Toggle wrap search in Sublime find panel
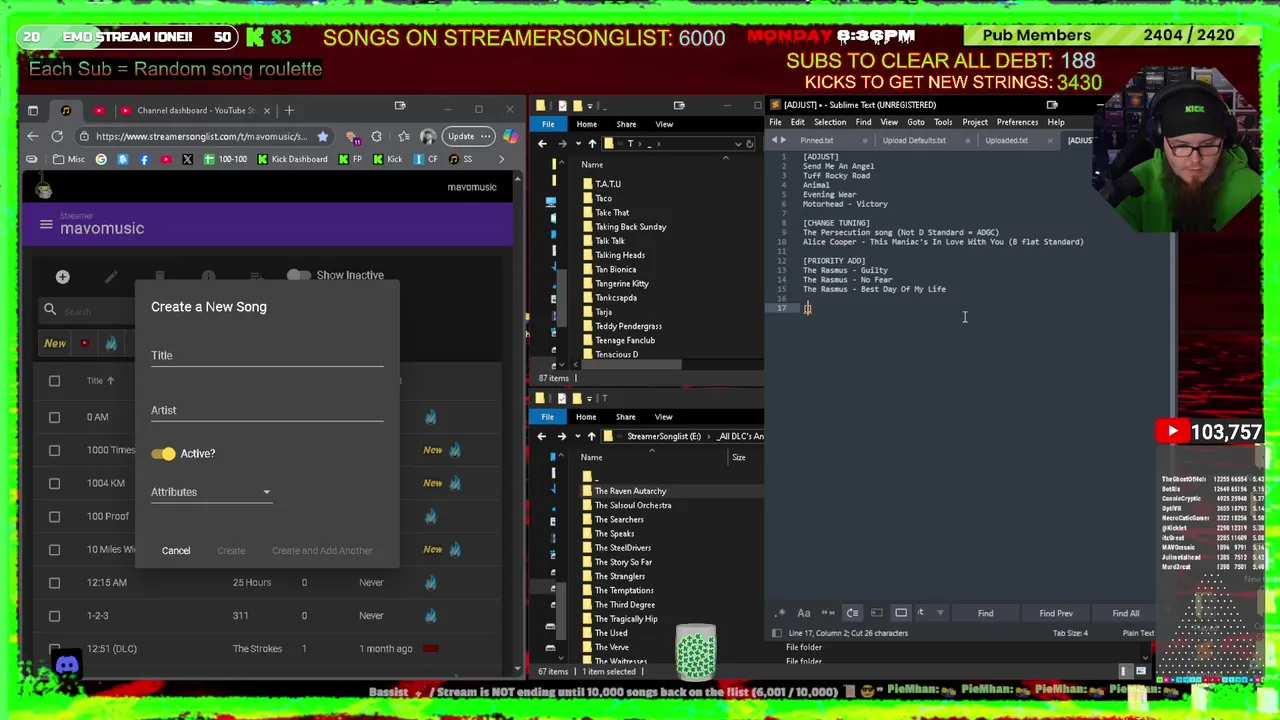This screenshot has width=1280, height=720. [852, 613]
